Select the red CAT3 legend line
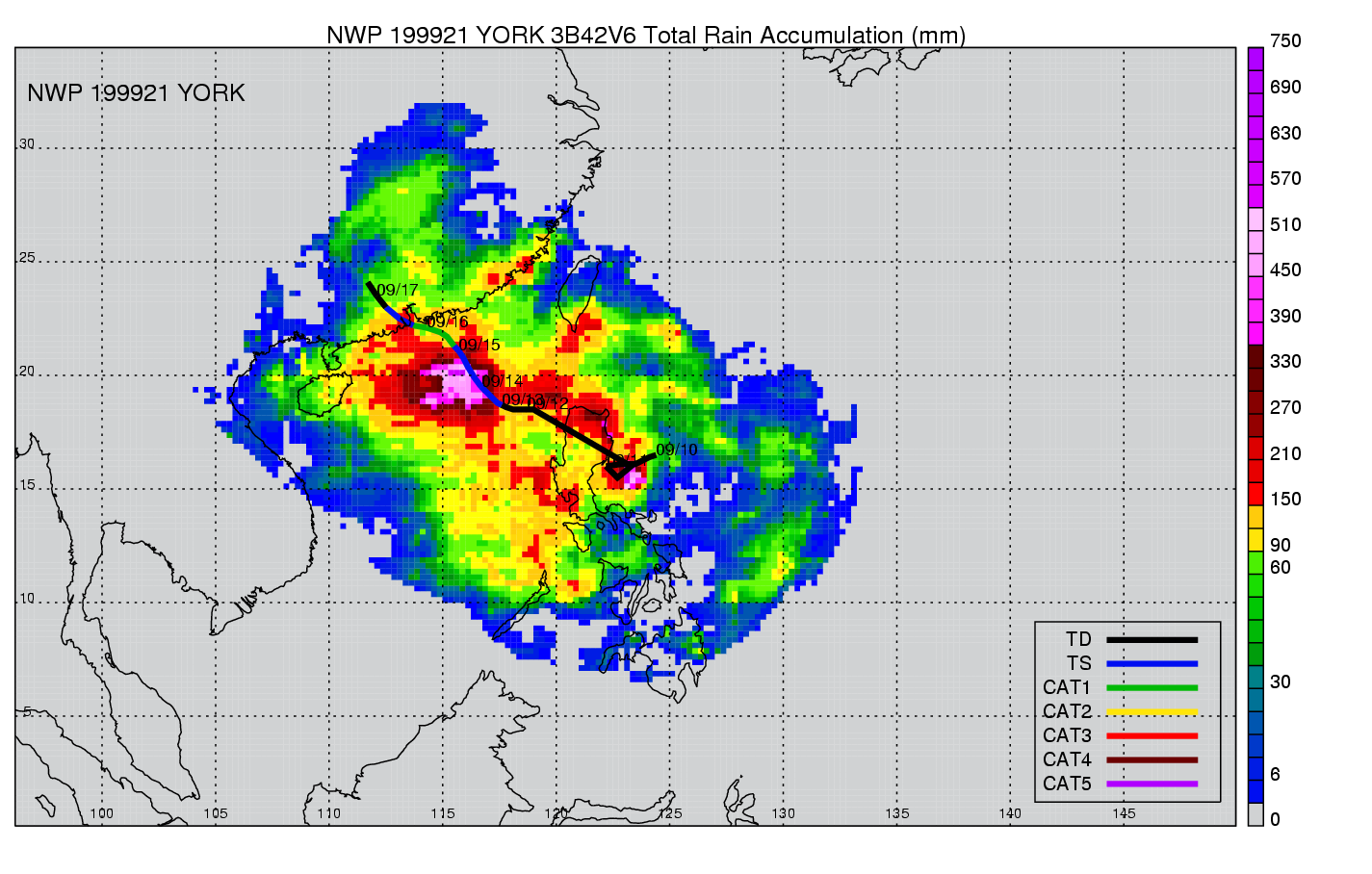This screenshot has width=1372, height=874. [1152, 736]
